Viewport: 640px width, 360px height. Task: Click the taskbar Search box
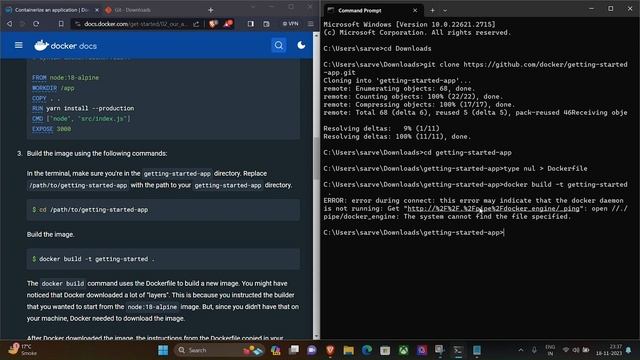pos(219,350)
